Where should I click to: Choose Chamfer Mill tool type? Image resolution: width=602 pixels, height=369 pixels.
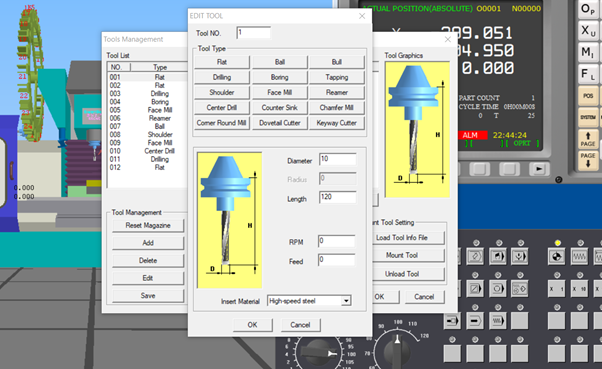(337, 108)
